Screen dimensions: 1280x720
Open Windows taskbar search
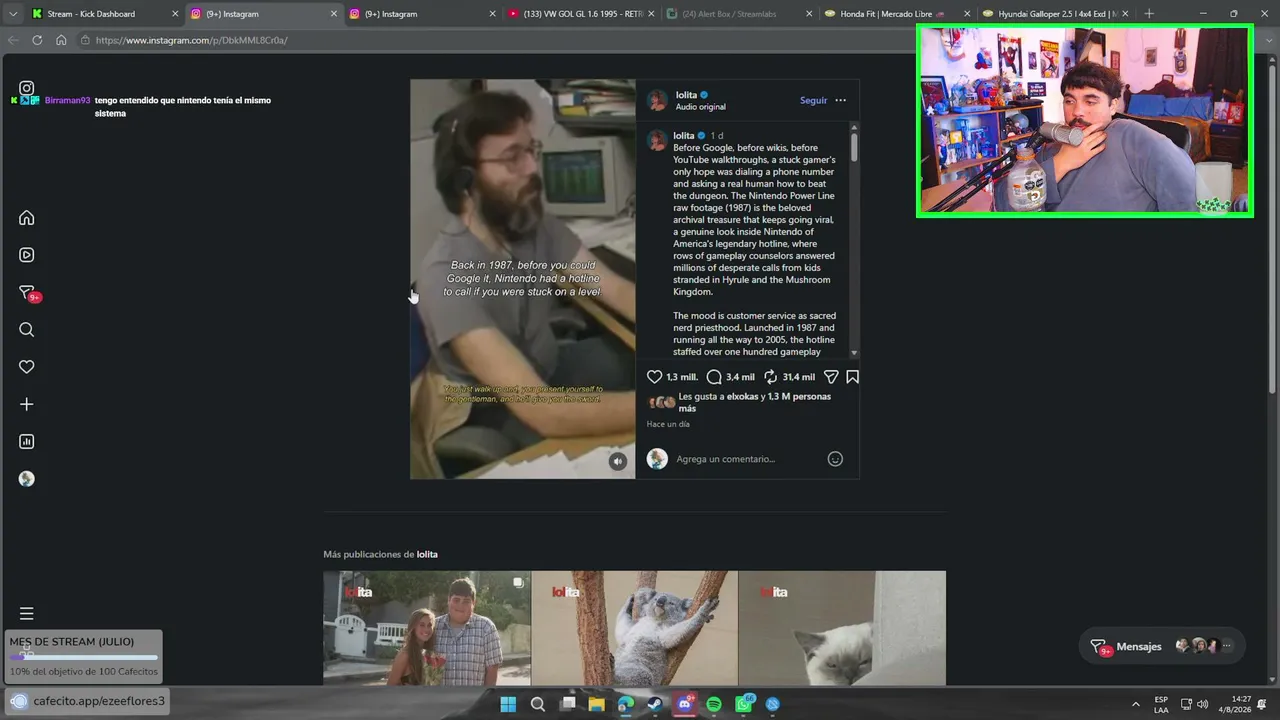[x=538, y=704]
